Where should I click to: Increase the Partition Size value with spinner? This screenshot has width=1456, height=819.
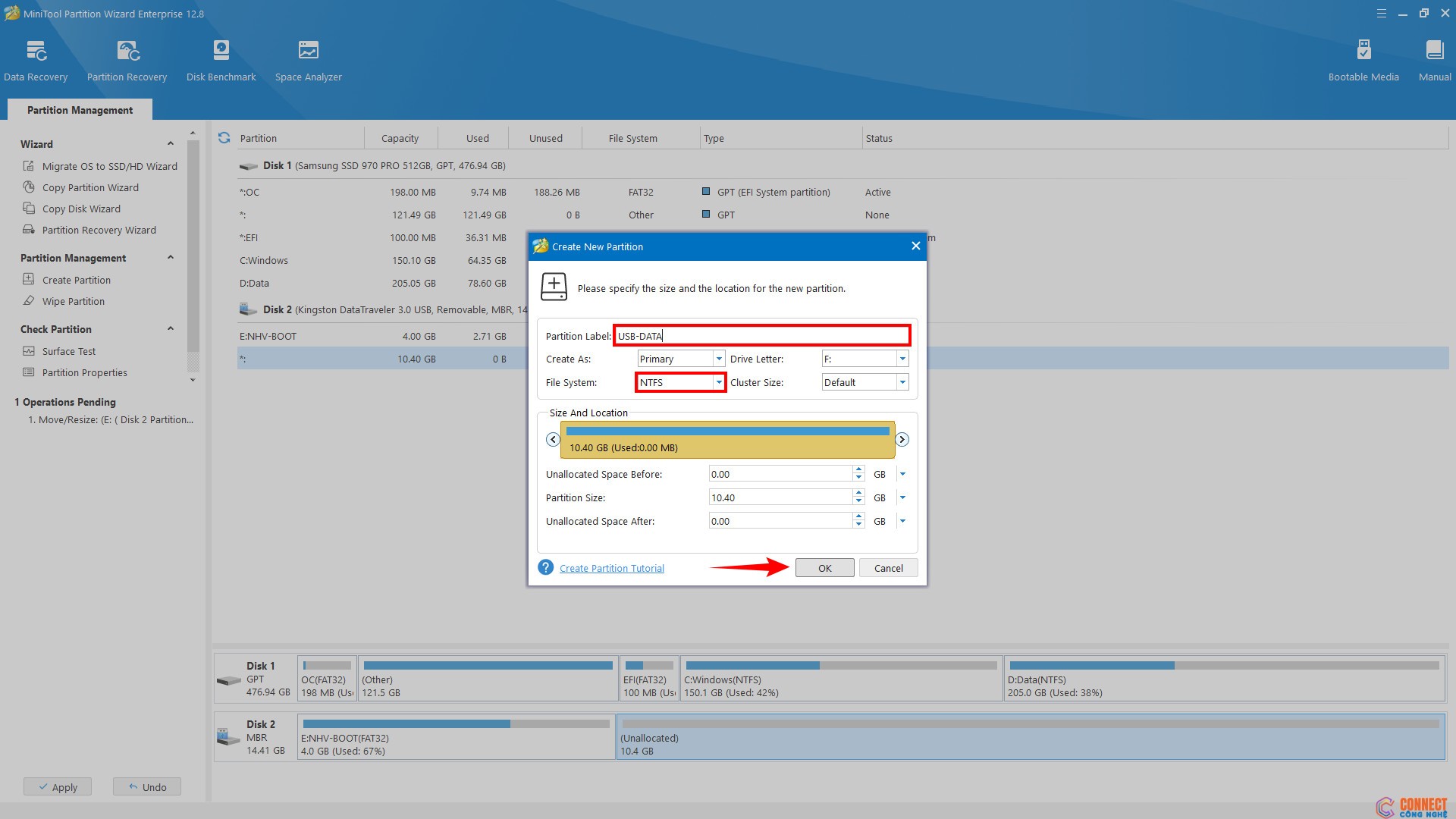pyautogui.click(x=858, y=494)
